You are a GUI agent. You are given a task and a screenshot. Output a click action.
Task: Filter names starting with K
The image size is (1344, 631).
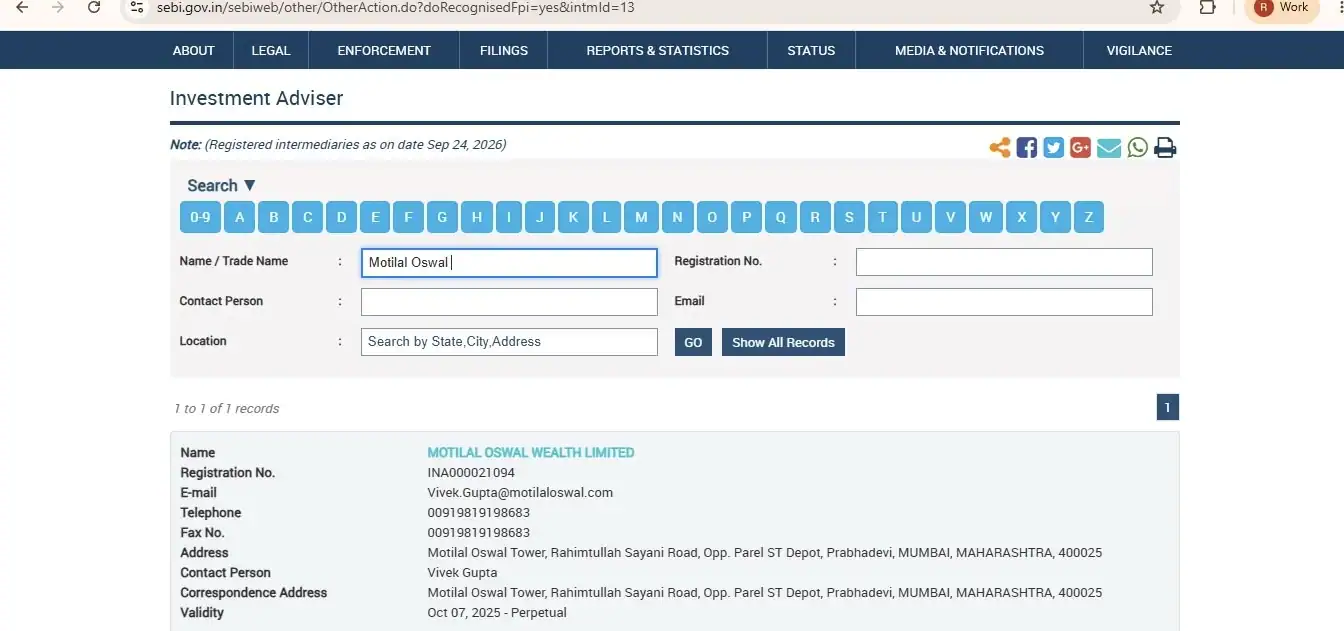point(573,217)
